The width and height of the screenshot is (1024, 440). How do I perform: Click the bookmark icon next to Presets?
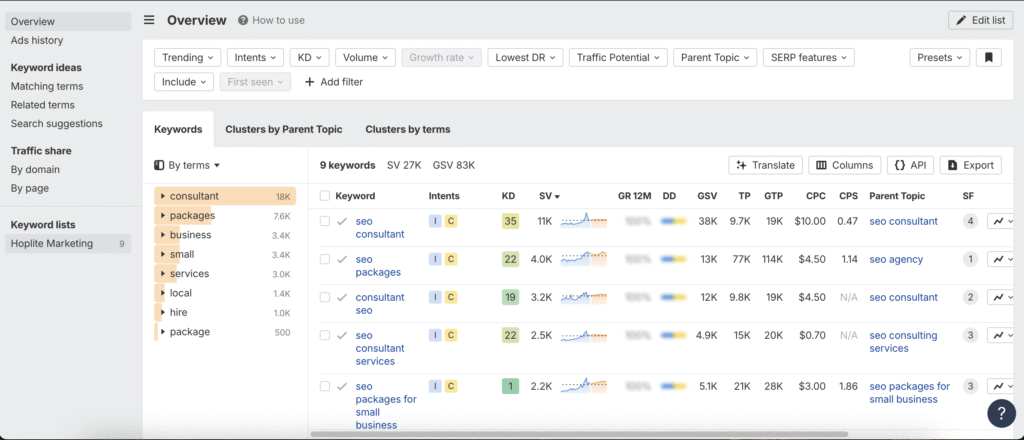click(x=988, y=58)
